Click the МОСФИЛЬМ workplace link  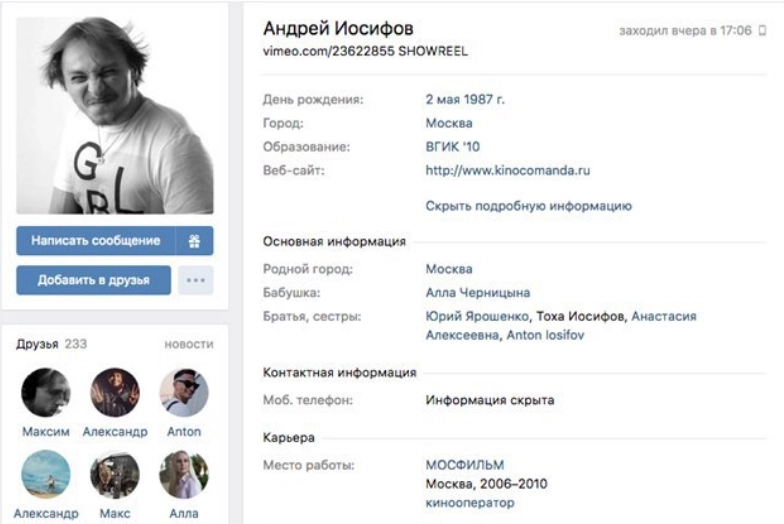coord(464,465)
